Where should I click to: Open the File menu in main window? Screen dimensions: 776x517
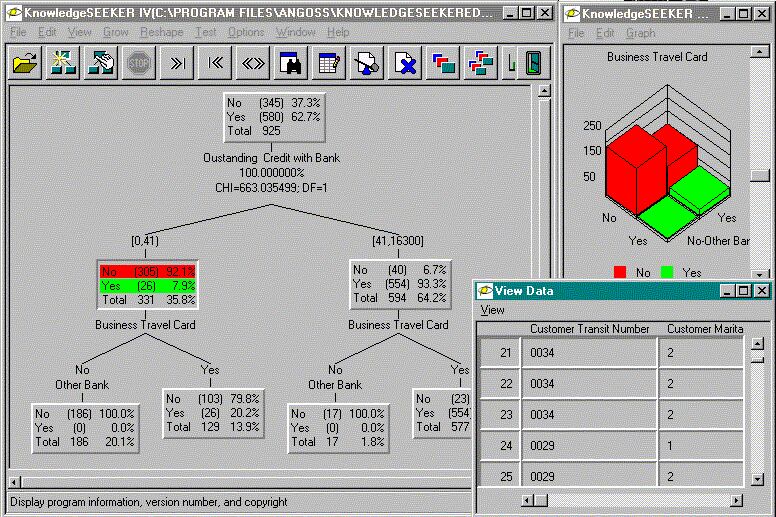[18, 32]
